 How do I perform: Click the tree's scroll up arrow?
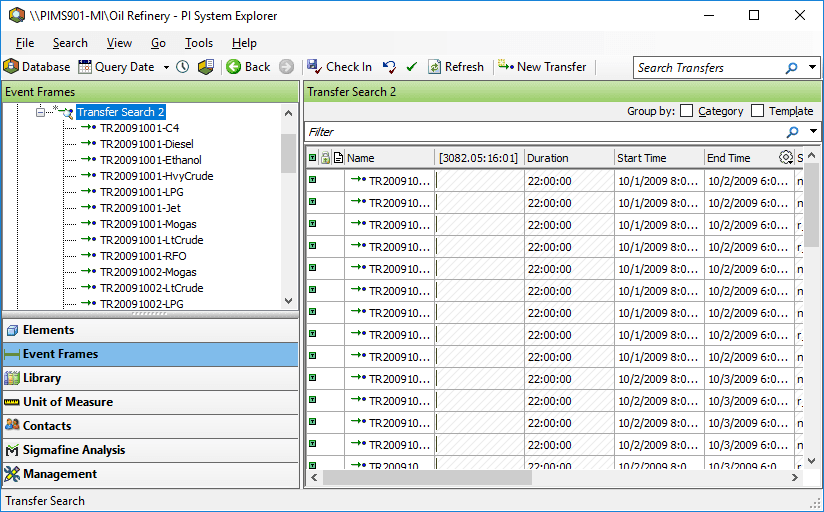[289, 113]
